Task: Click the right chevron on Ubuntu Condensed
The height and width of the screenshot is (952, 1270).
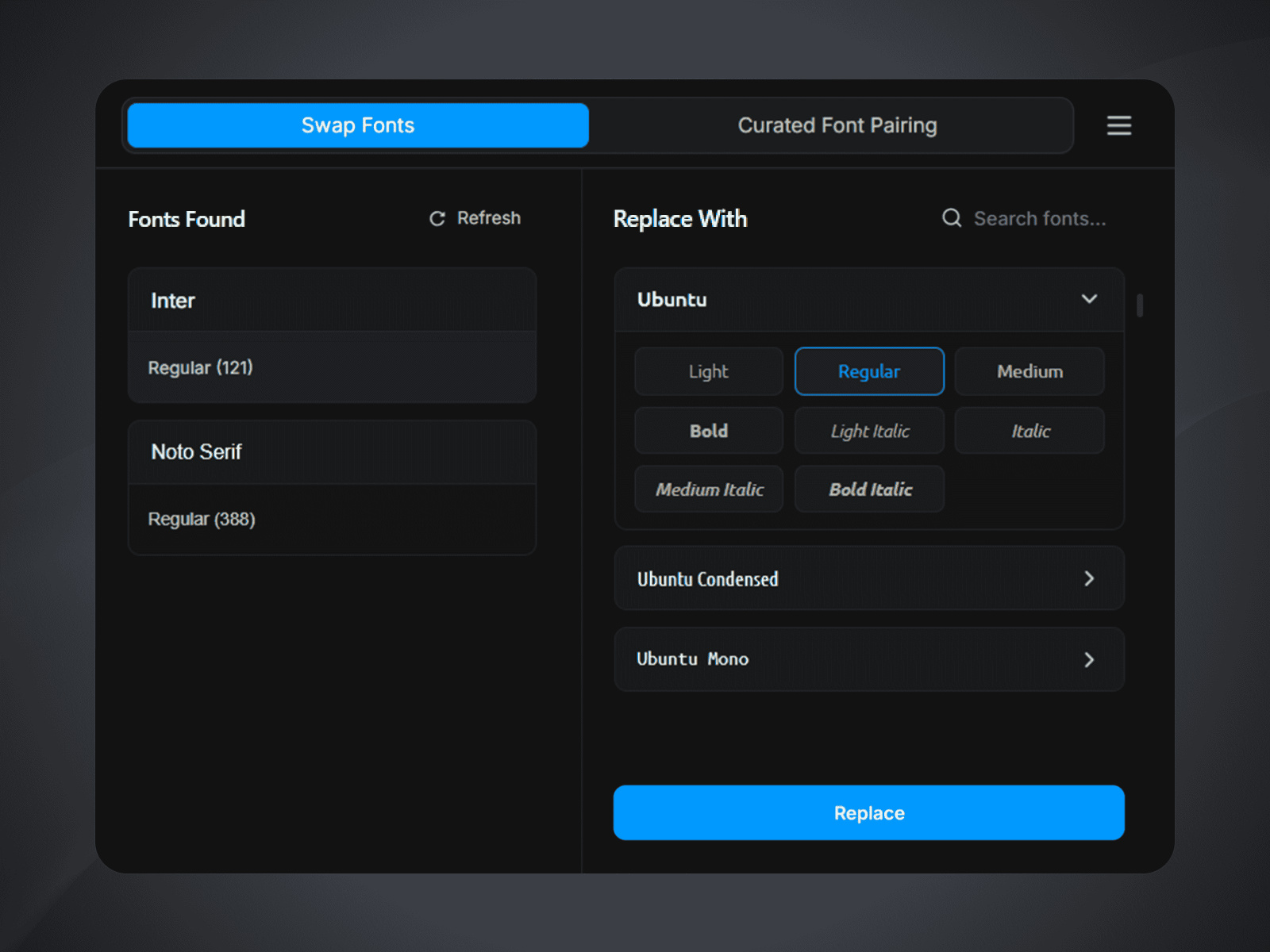Action: [1089, 579]
